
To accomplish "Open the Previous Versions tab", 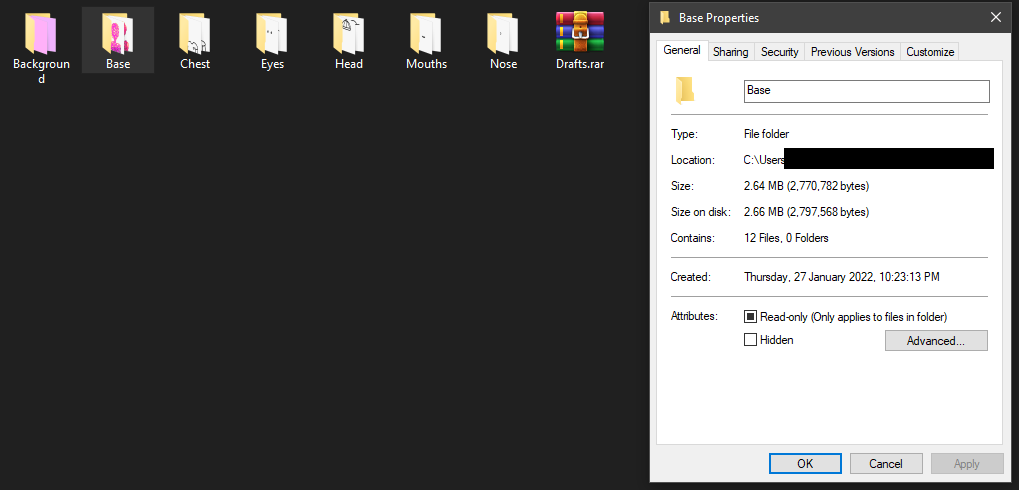I will [x=853, y=52].
